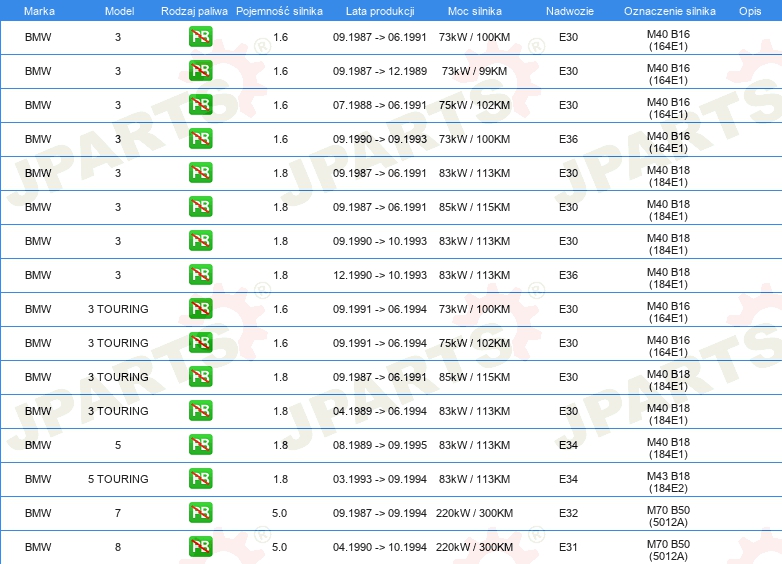This screenshot has width=782, height=564.
Task: Click E36 in the 09.1990 -> 09.1993 row
Action: coord(568,139)
